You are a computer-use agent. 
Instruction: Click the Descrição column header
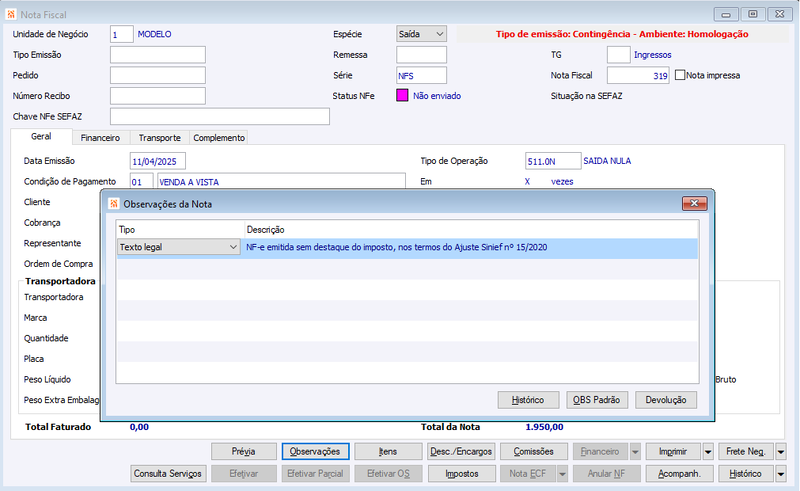coord(470,230)
